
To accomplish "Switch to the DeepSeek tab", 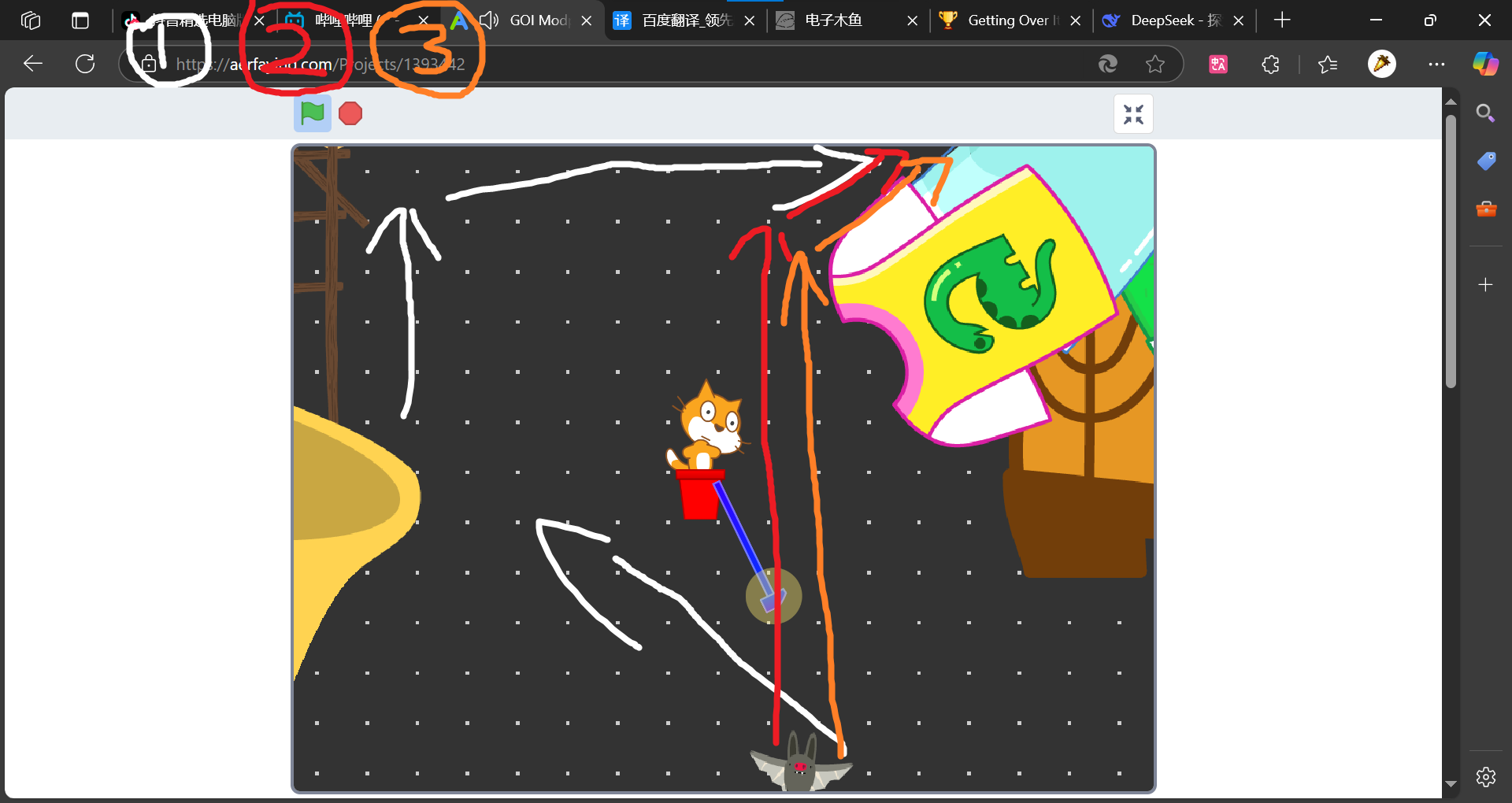I will click(x=1175, y=20).
